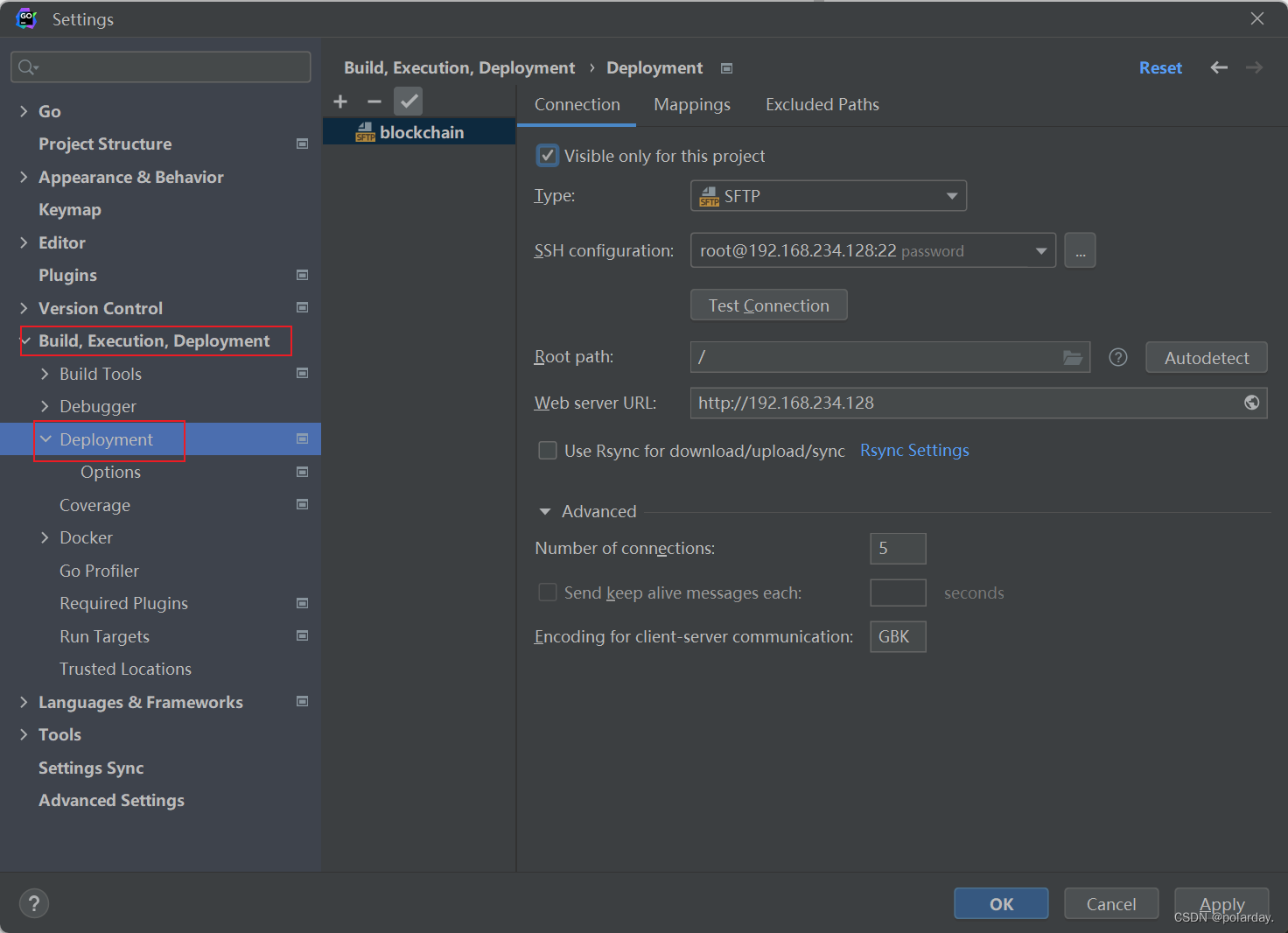The image size is (1288, 933).
Task: Click the encoding field showing GBK
Action: pos(898,636)
